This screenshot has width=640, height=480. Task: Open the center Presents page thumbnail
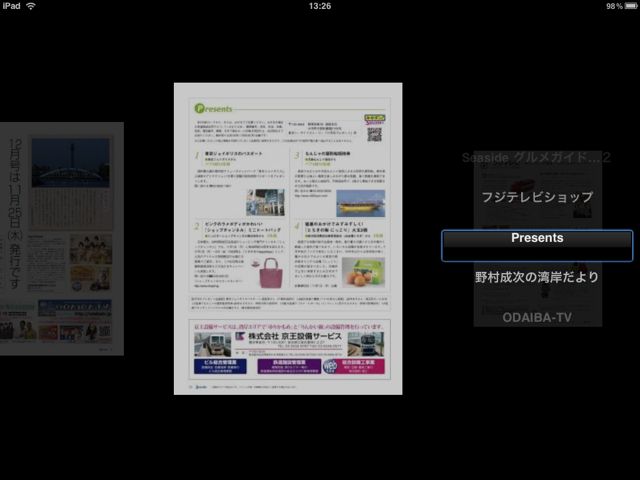[x=288, y=239]
